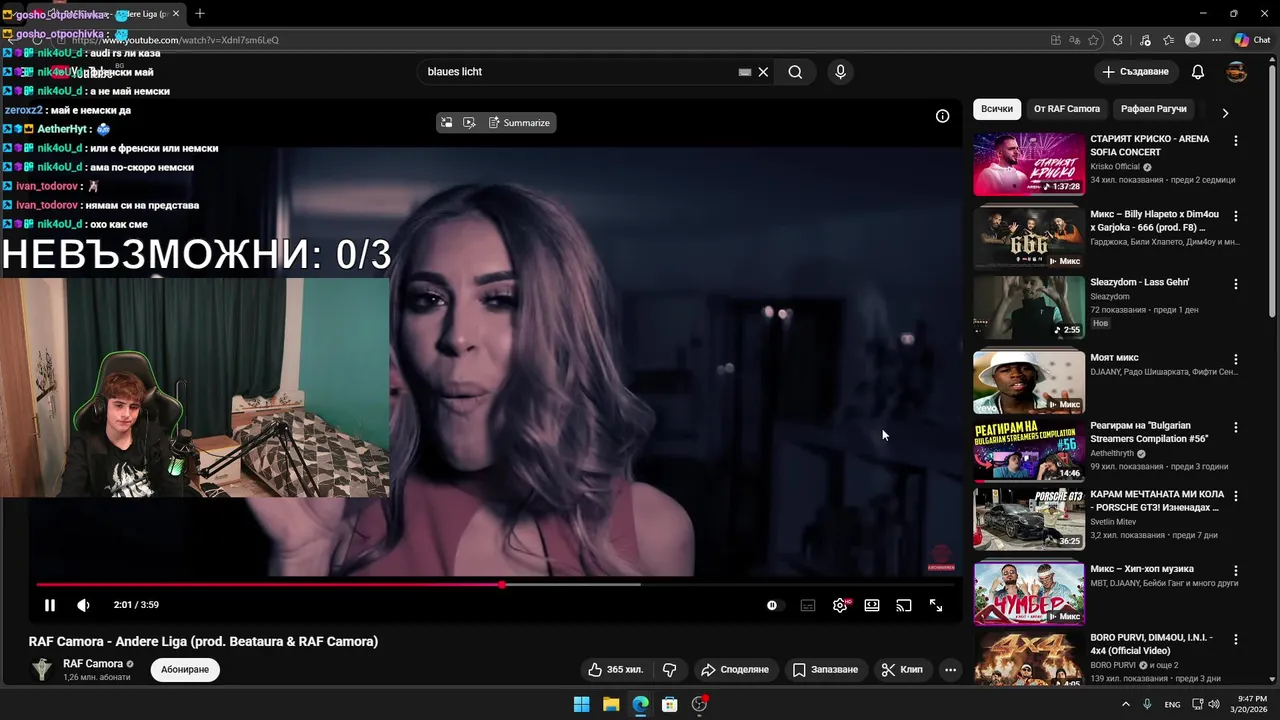The width and height of the screenshot is (1280, 720).
Task: Select the От RAF Camora filter chip
Action: point(1067,109)
